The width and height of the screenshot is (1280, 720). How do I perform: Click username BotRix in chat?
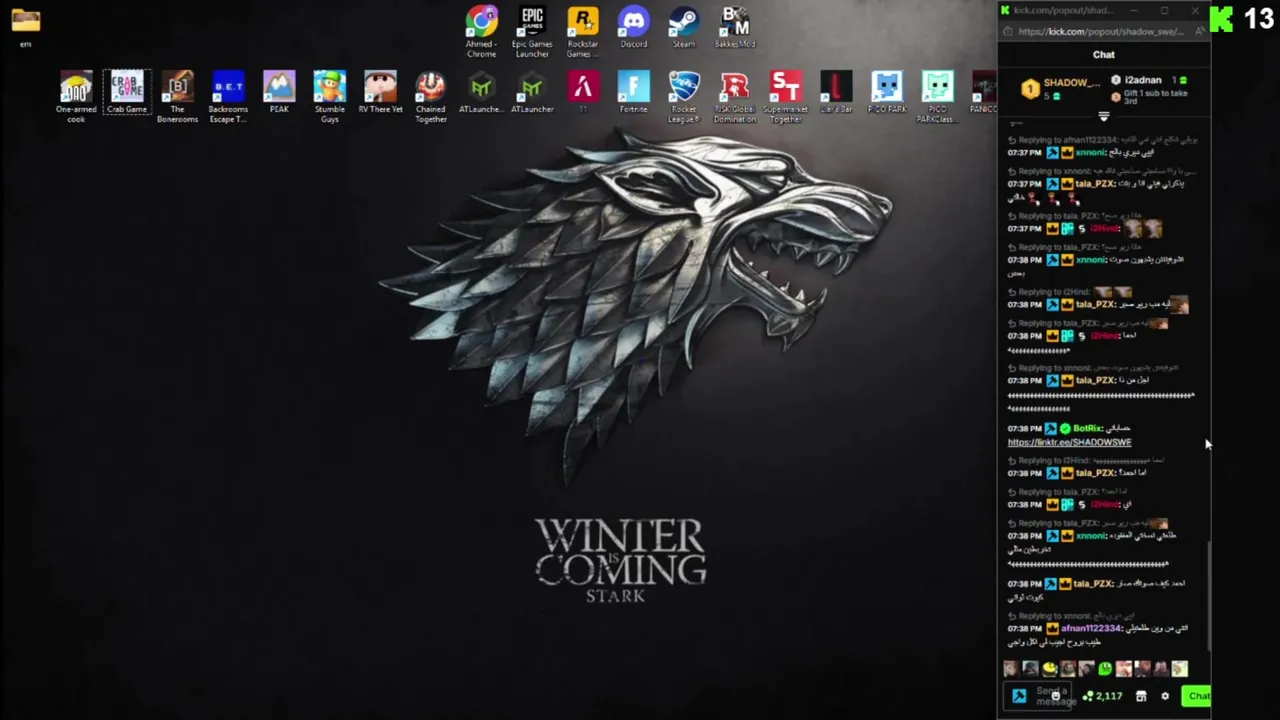point(1087,429)
